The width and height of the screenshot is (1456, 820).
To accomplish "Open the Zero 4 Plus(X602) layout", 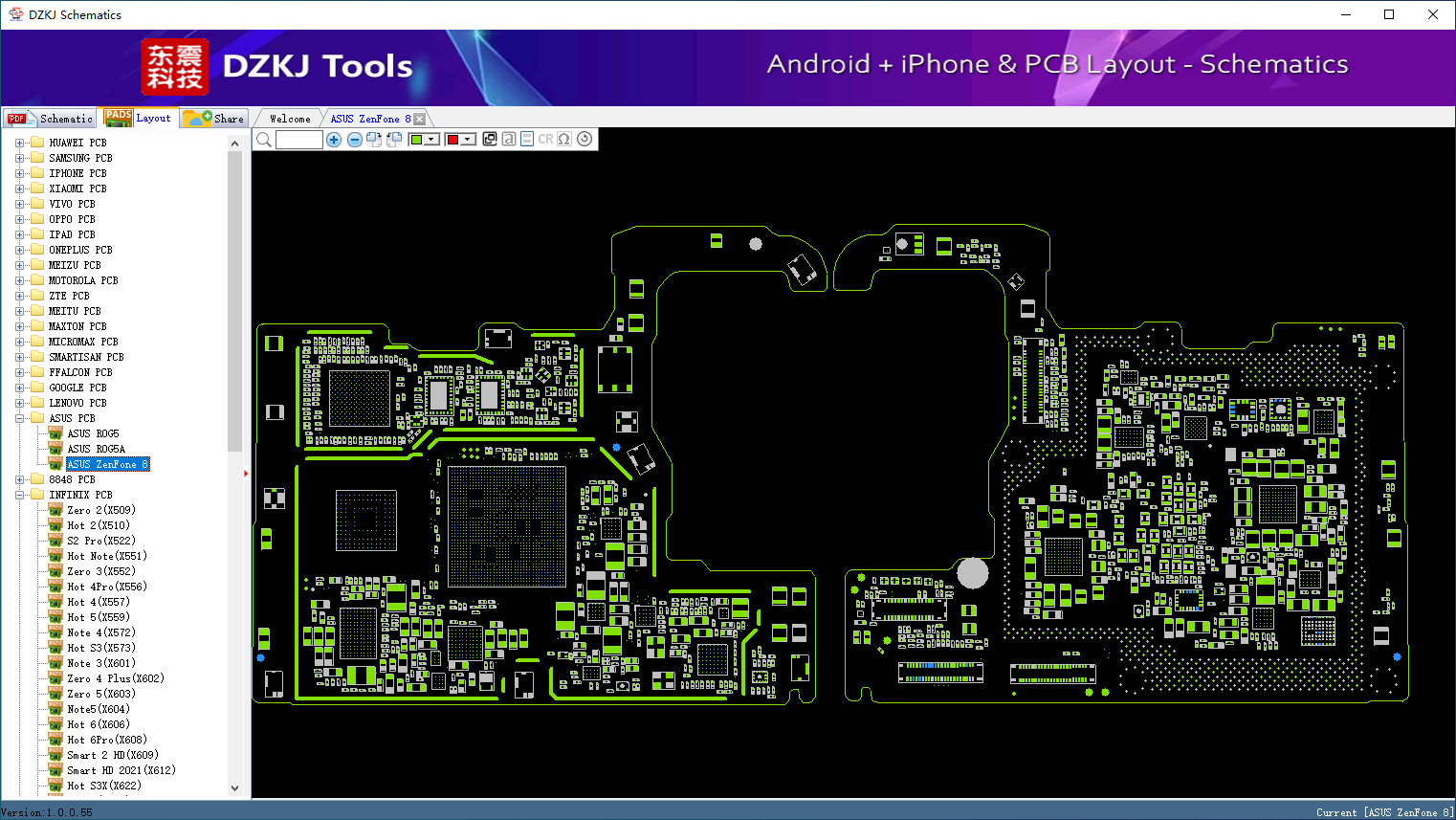I will 116,678.
